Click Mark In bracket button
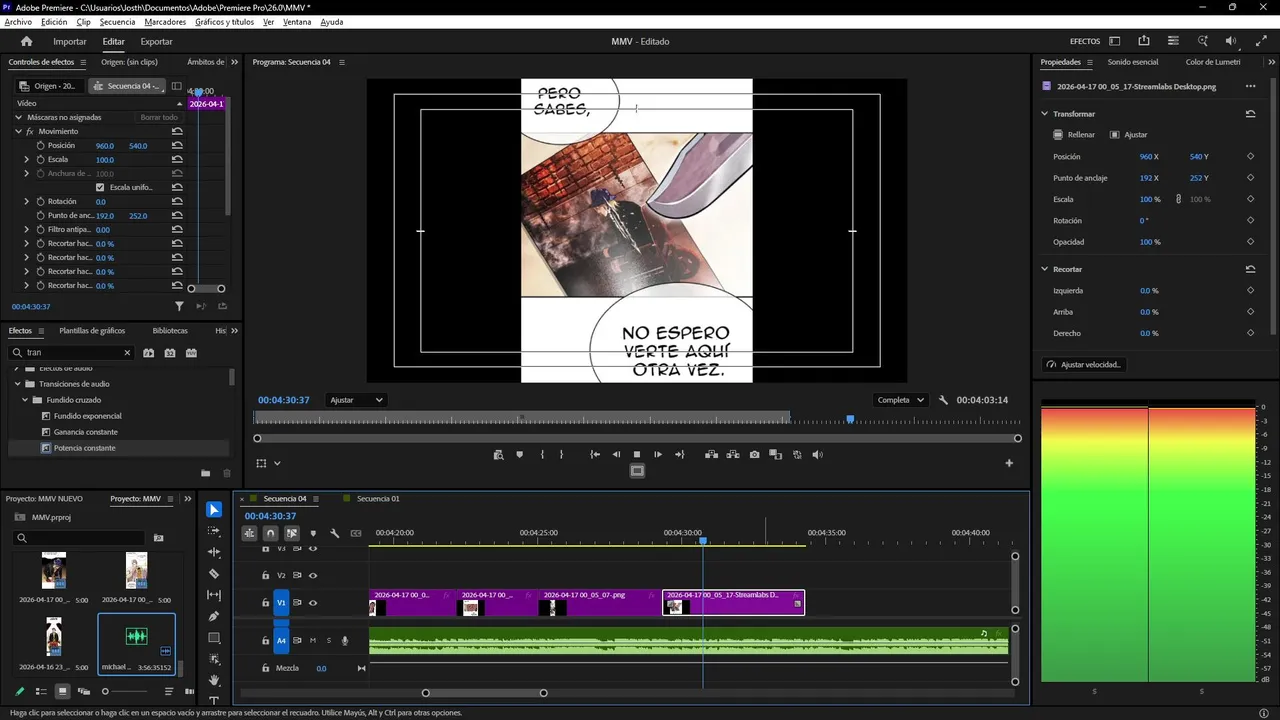The image size is (1280, 720). pos(542,455)
